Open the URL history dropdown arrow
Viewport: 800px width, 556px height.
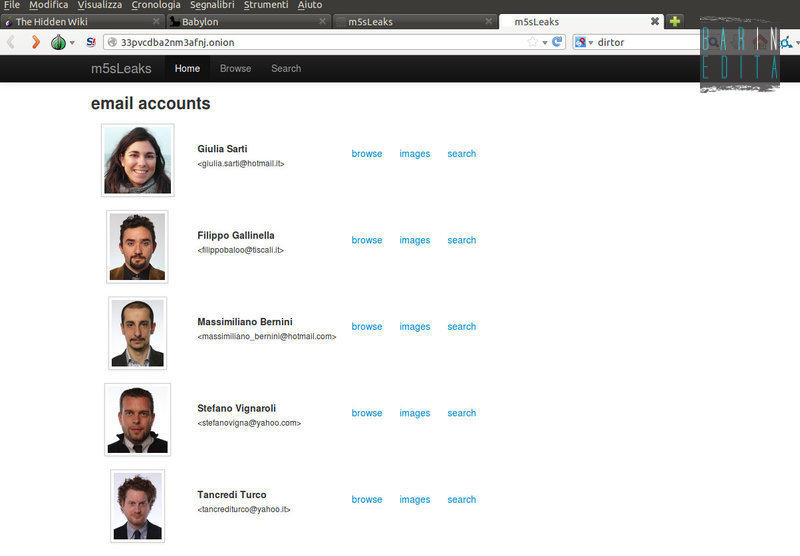(x=544, y=43)
